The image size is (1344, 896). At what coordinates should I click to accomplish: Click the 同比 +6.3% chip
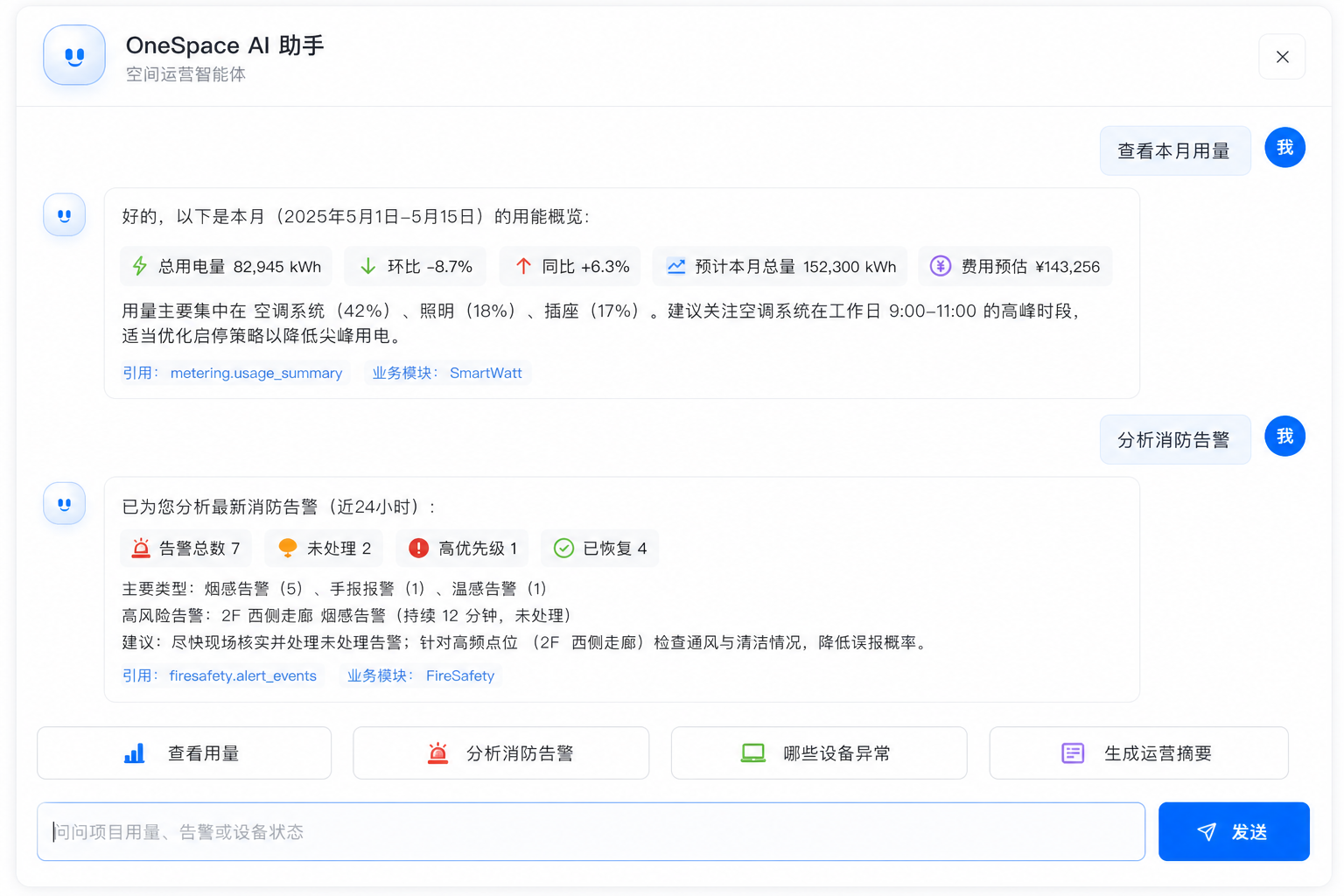570,266
